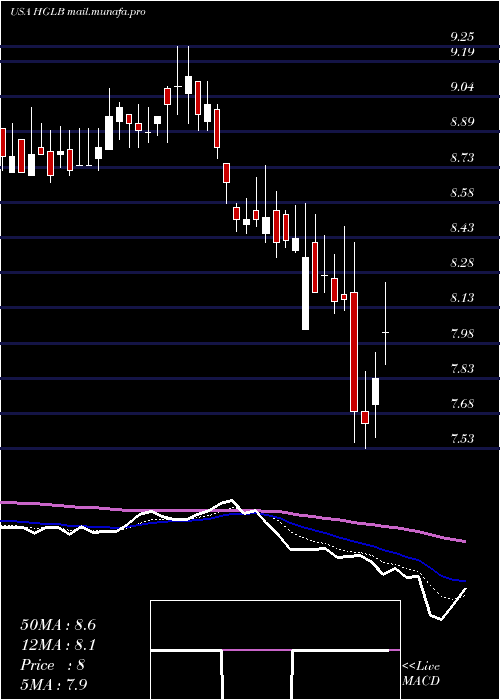The width and height of the screenshot is (500, 700).
Task: Select the 9.25 price level label
Action: [462, 37]
